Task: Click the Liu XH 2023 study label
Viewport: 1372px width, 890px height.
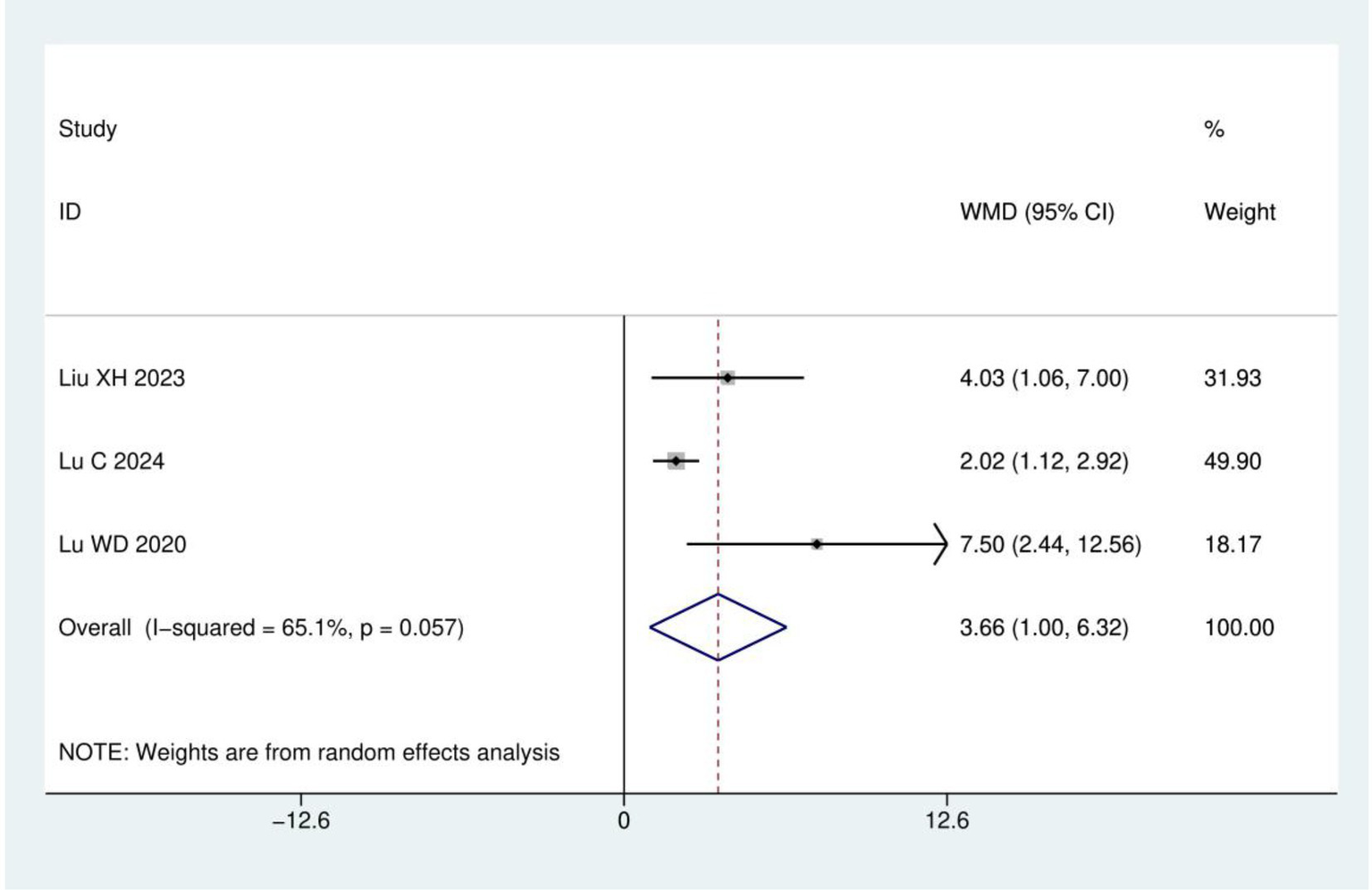Action: pos(122,378)
